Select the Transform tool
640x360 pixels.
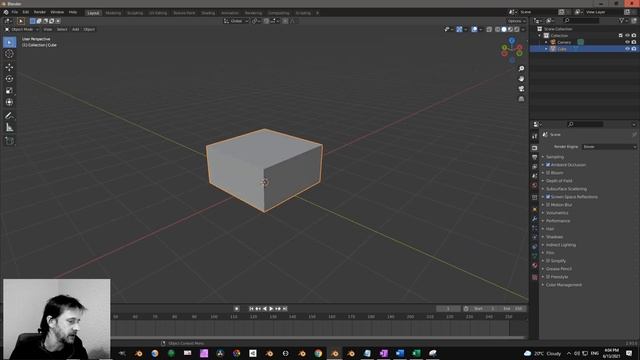[x=9, y=102]
